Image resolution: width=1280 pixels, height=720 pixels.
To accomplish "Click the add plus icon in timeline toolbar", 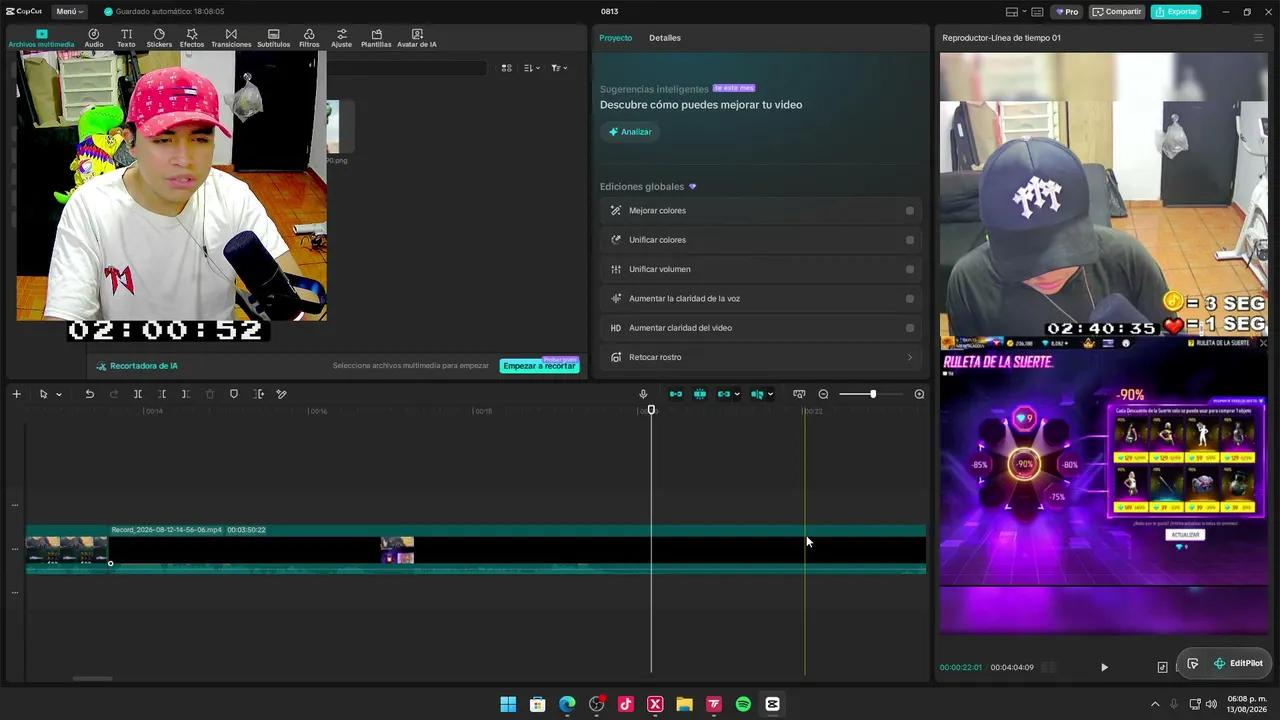I will coord(16,394).
